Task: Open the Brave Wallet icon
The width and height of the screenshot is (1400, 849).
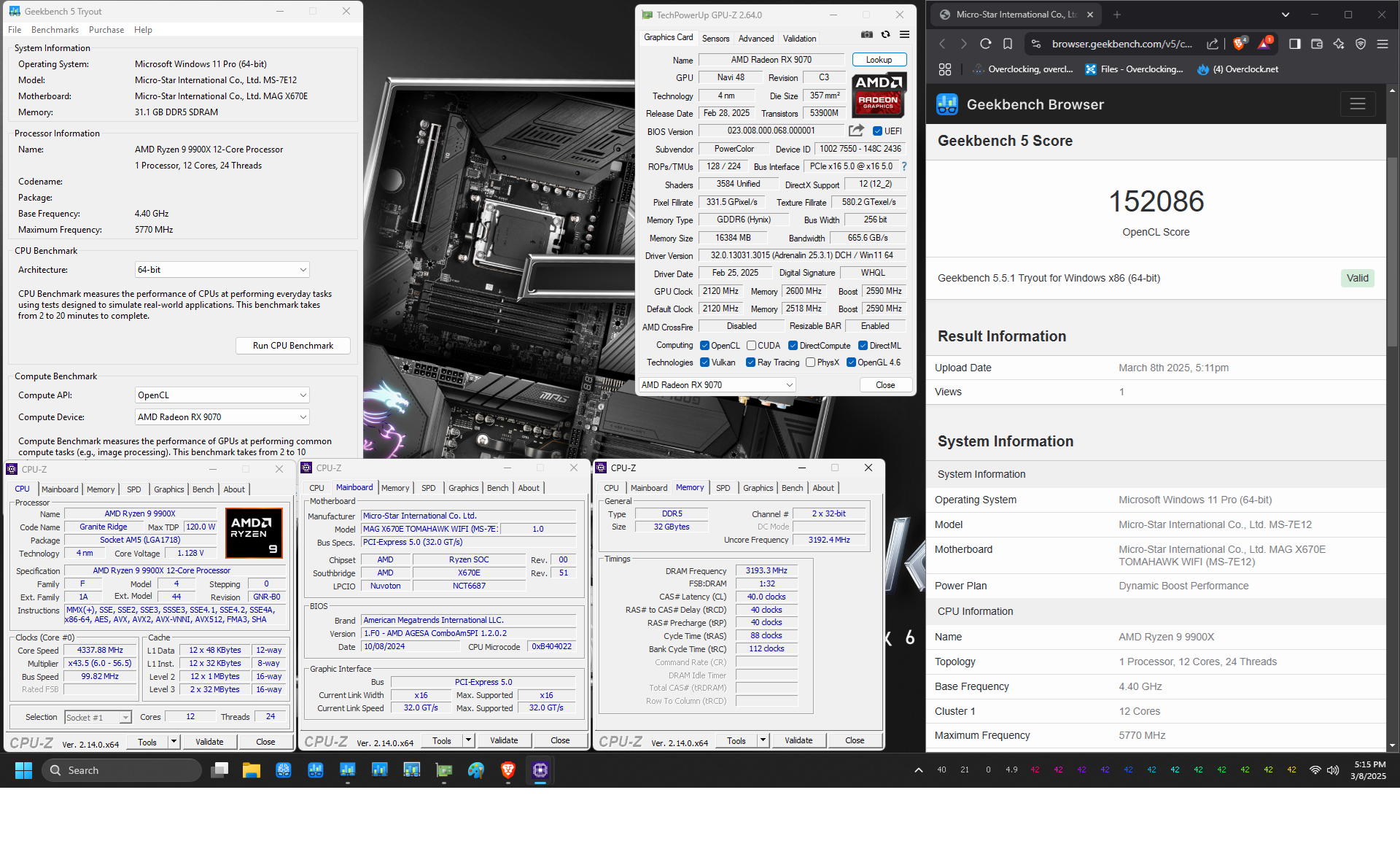Action: pos(1317,44)
